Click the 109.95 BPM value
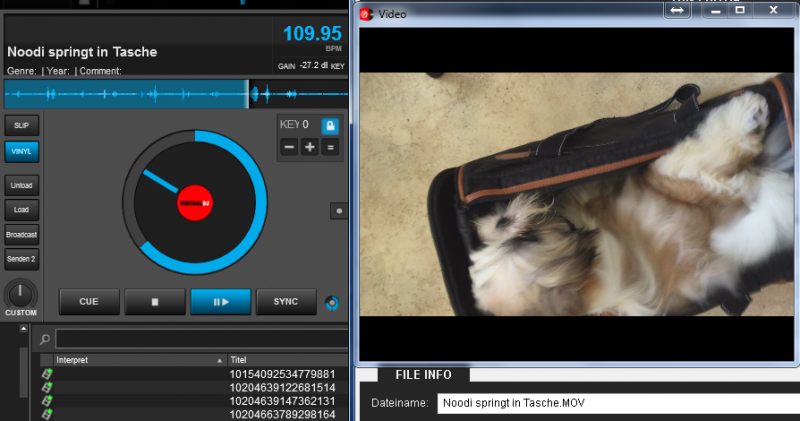This screenshot has width=800, height=421. click(x=312, y=34)
